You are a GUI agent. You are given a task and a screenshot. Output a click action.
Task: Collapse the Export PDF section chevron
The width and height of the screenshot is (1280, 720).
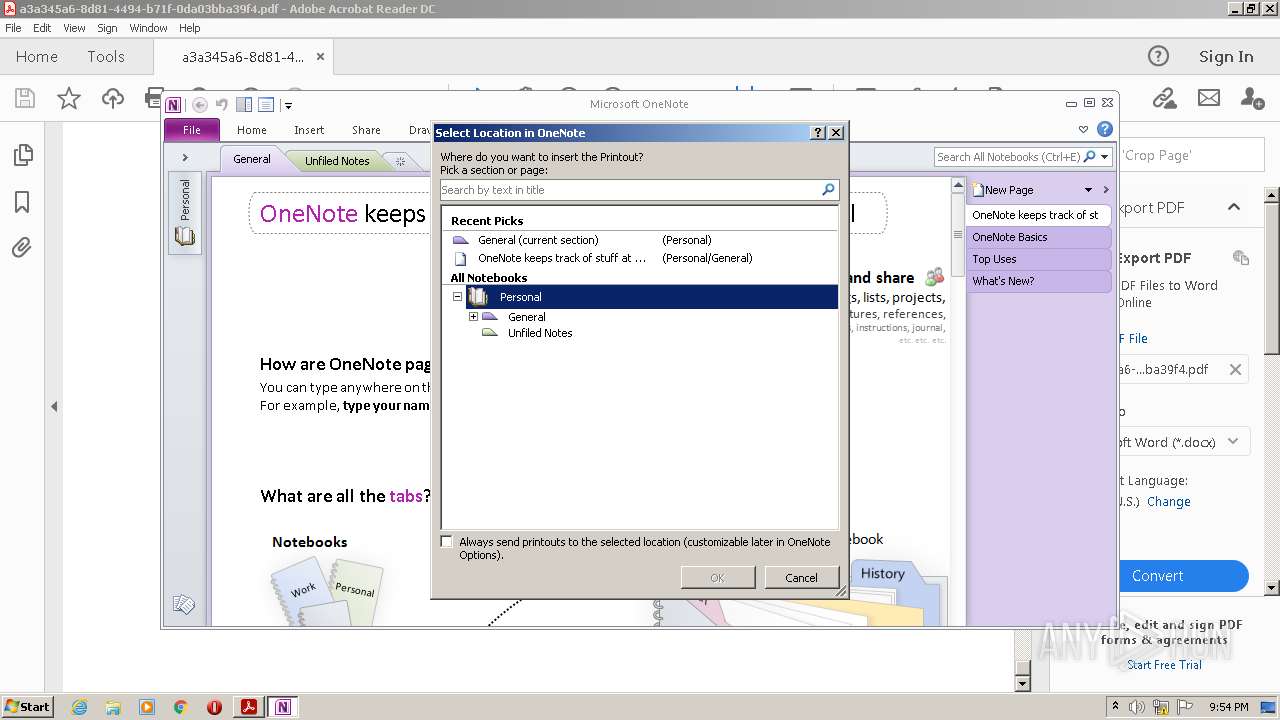pos(1234,207)
